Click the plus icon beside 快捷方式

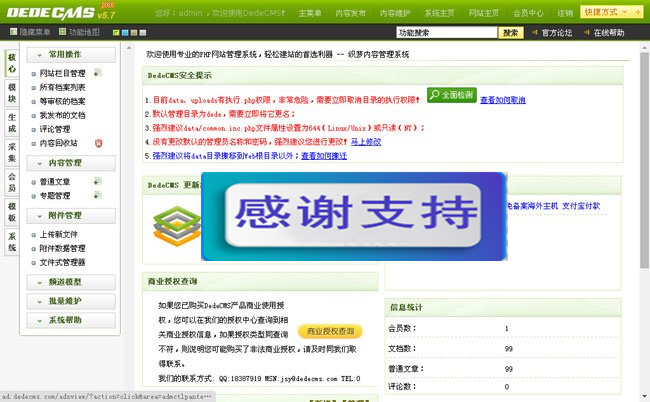(x=637, y=12)
